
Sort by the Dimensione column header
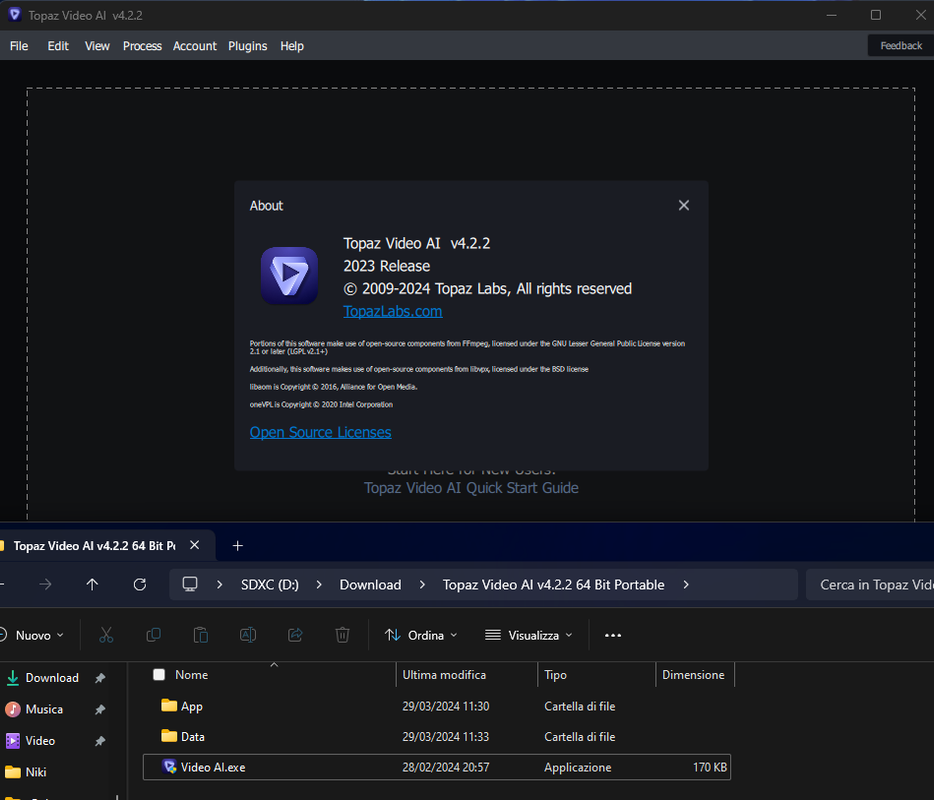[x=693, y=675]
